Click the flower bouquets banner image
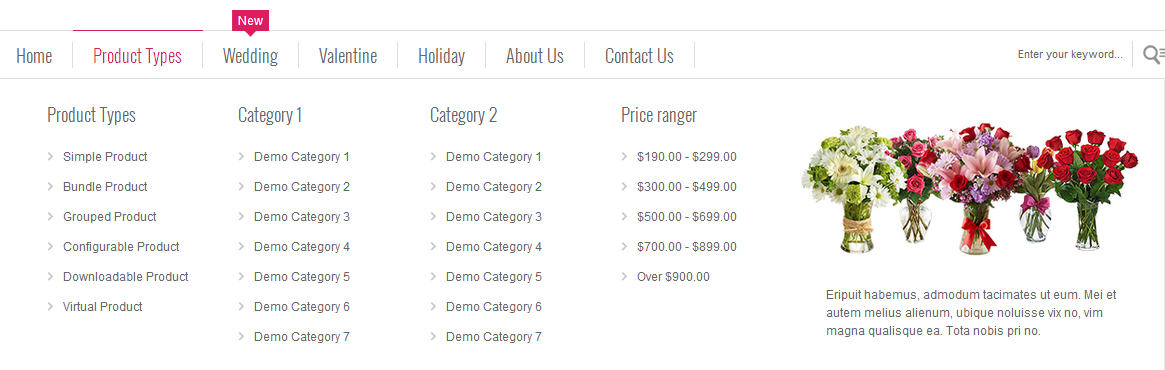The width and height of the screenshot is (1165, 370). click(970, 189)
